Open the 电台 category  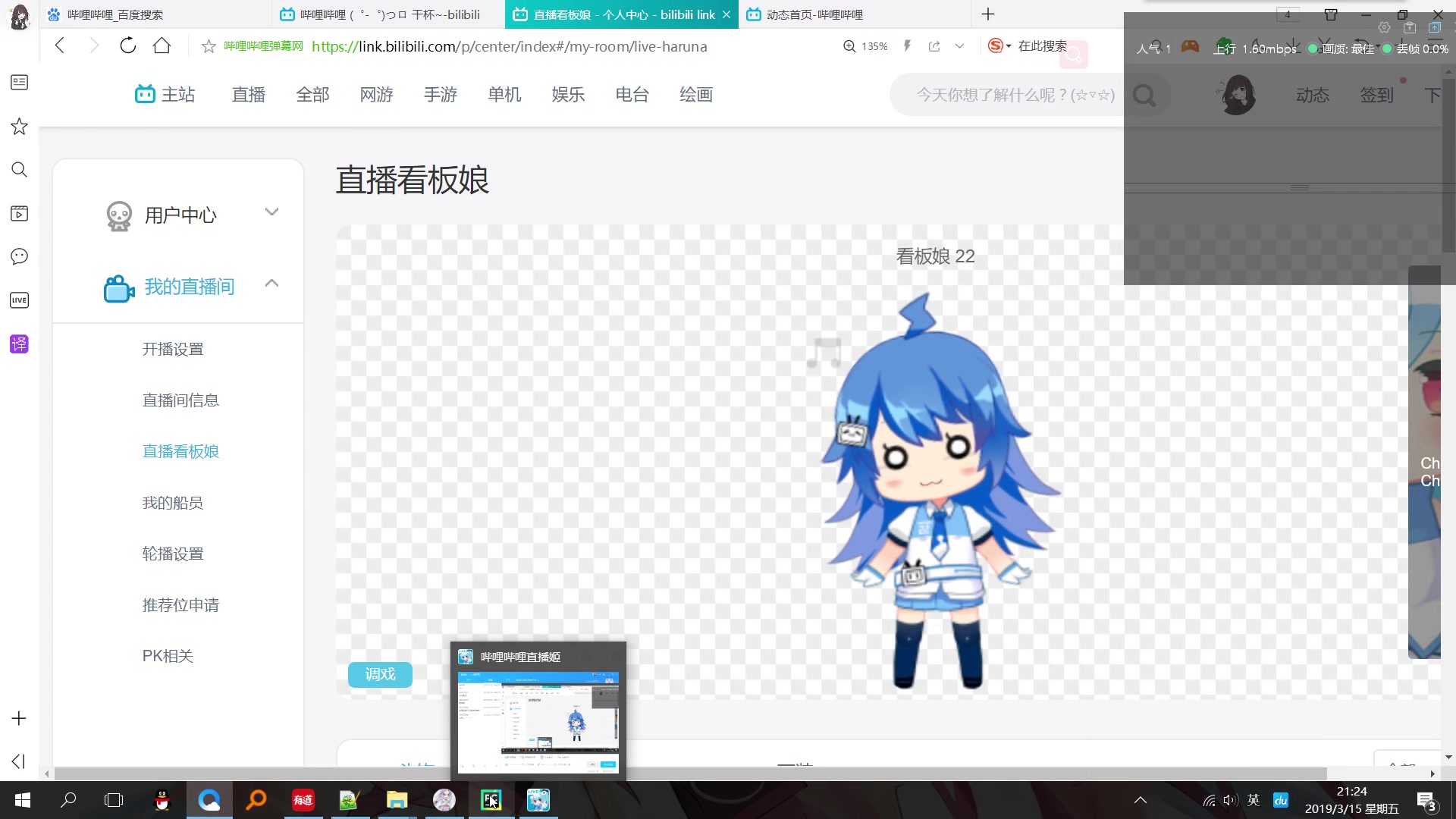pyautogui.click(x=632, y=95)
